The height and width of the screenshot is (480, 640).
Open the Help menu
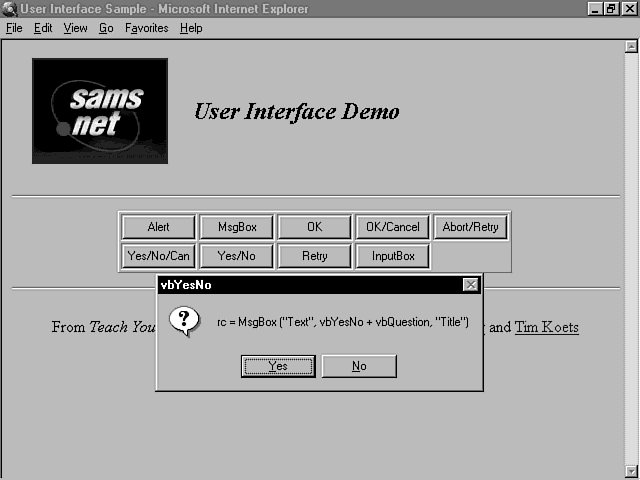191,28
